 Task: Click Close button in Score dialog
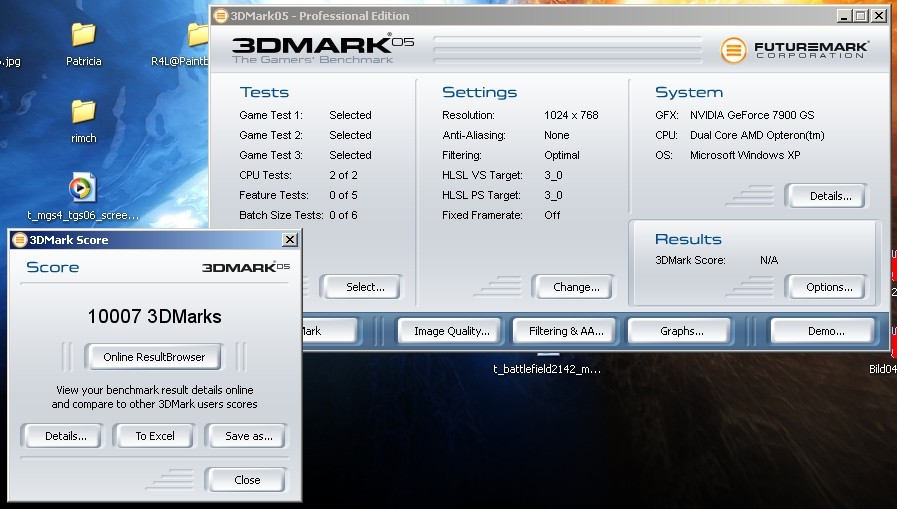click(247, 480)
